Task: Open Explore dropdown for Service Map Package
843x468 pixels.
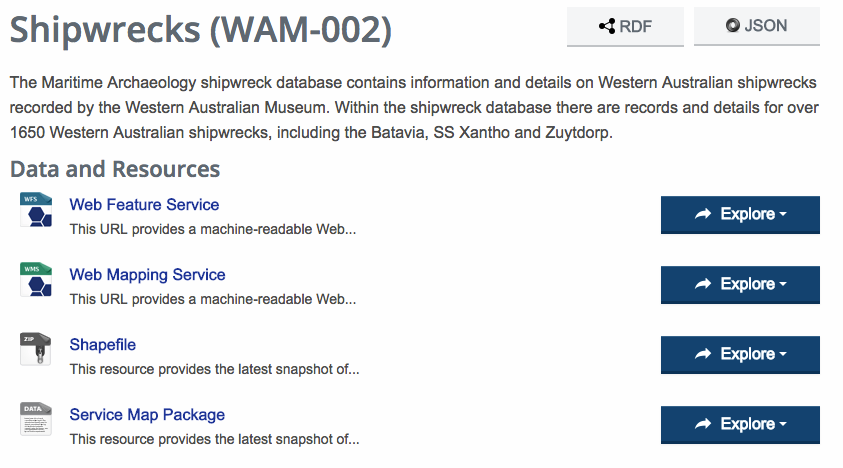Action: (740, 424)
